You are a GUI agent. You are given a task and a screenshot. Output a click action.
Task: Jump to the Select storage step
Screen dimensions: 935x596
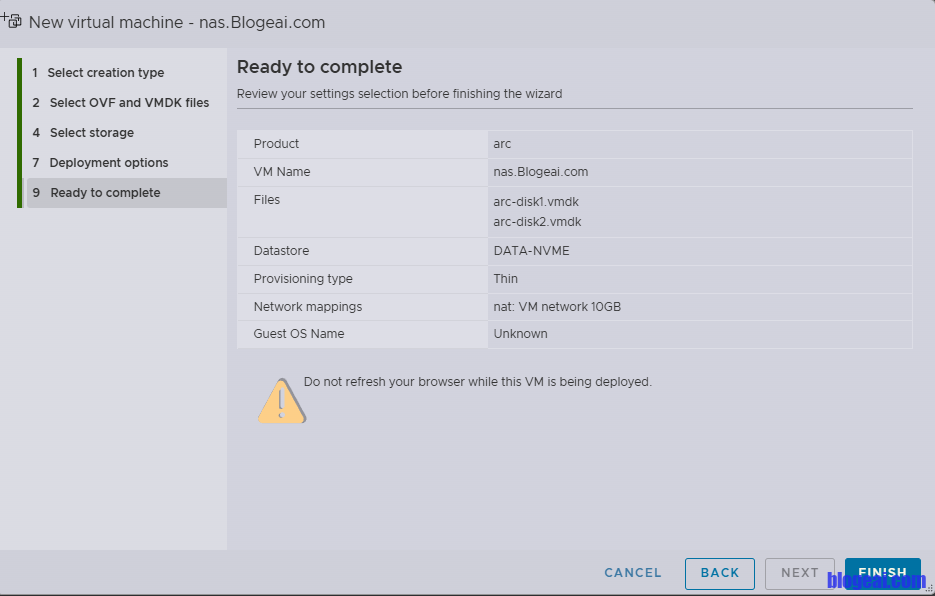(x=91, y=133)
